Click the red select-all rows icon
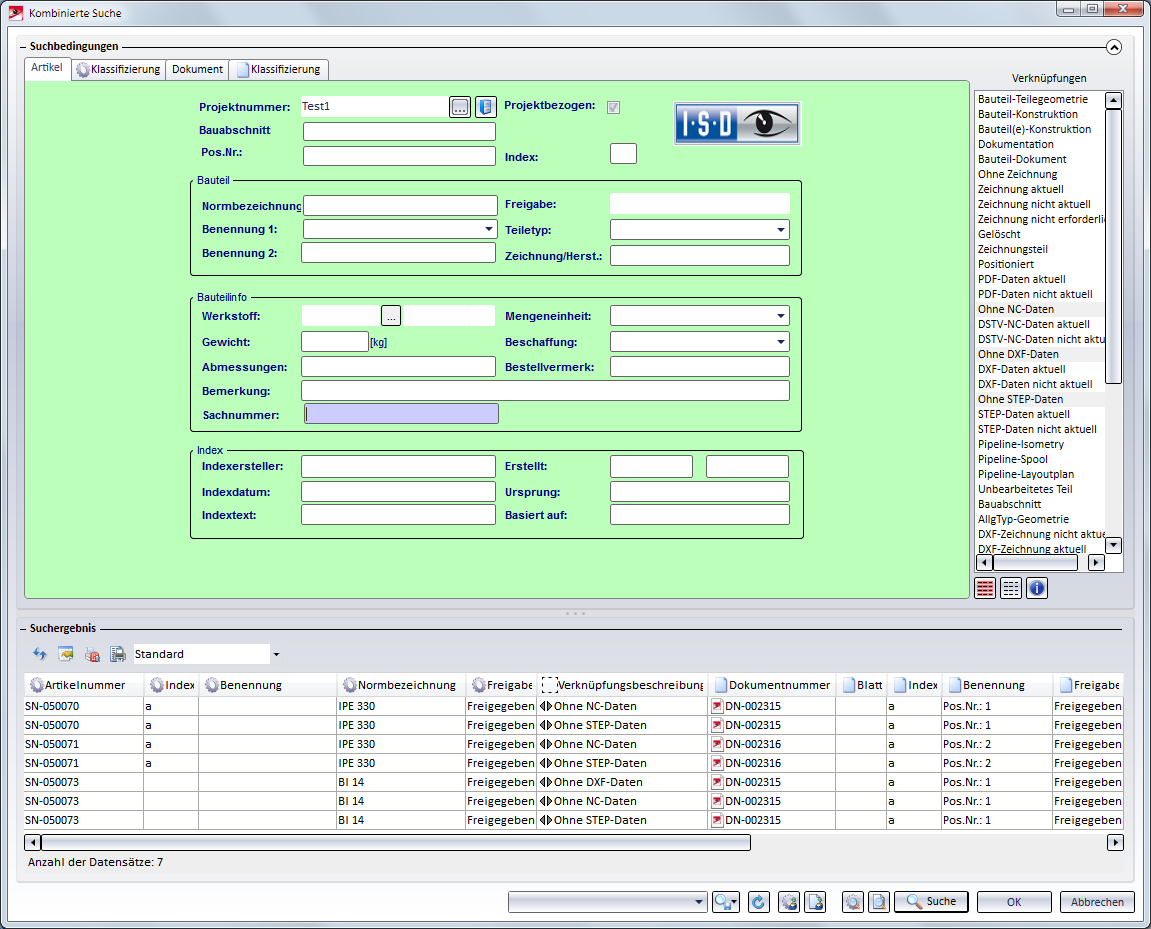The width and height of the screenshot is (1151, 929). (x=985, y=588)
